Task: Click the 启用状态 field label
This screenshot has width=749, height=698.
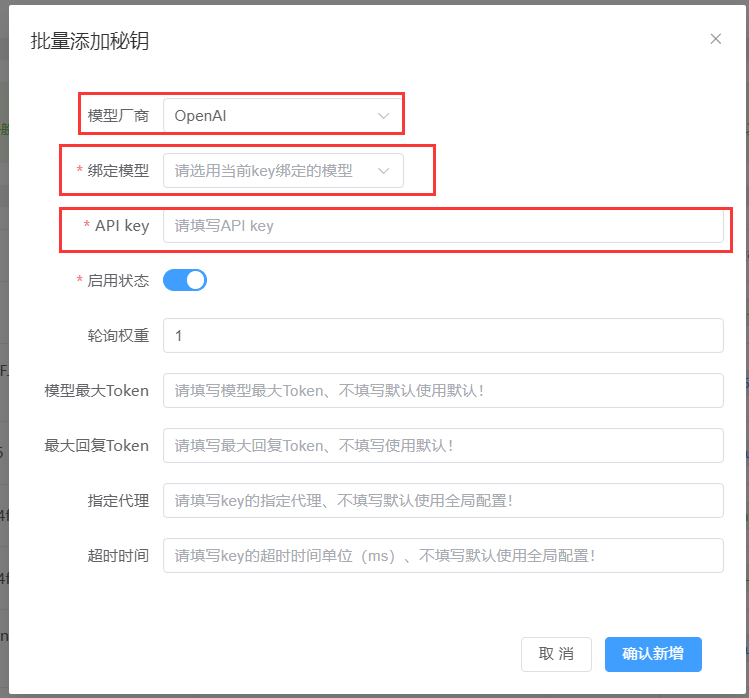Action: [x=118, y=281]
